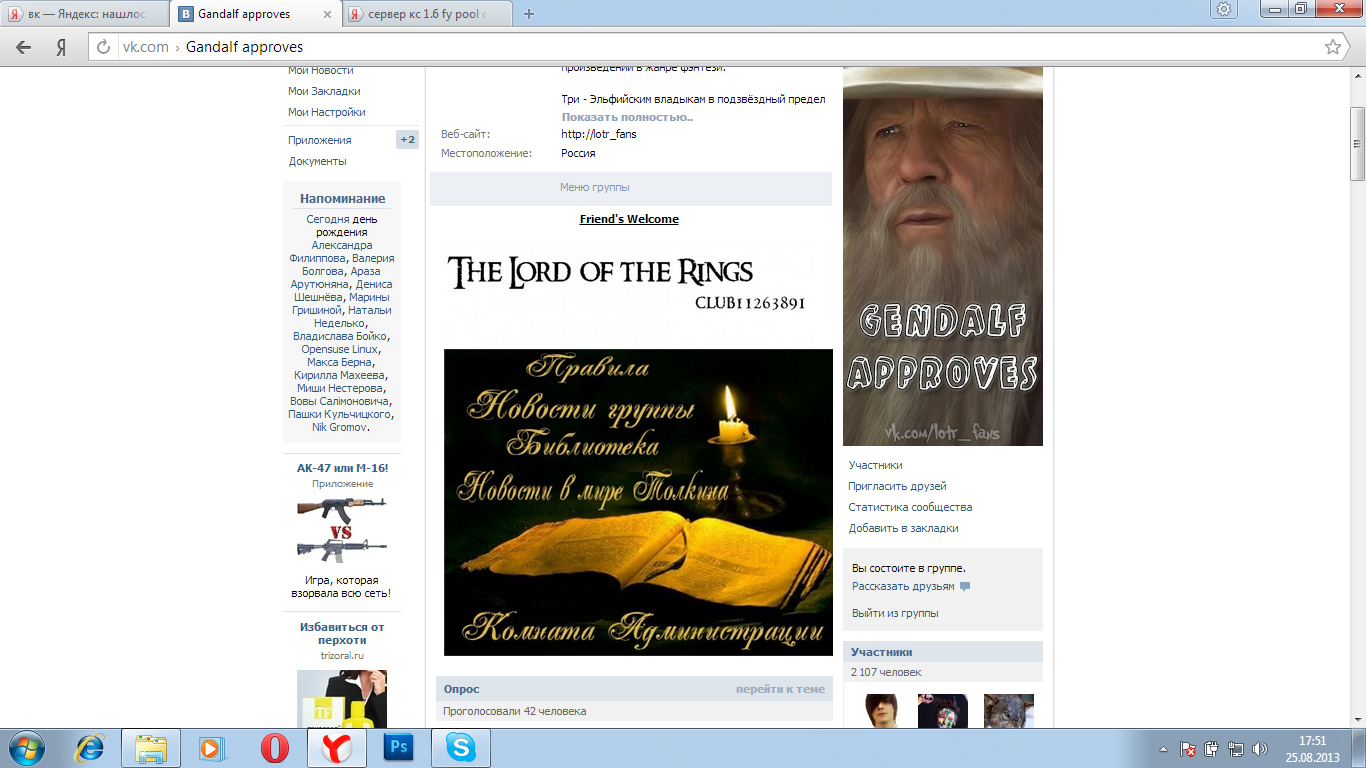Open Action Center flag tray icon
Viewport: 1366px width, 768px height.
coord(1189,749)
